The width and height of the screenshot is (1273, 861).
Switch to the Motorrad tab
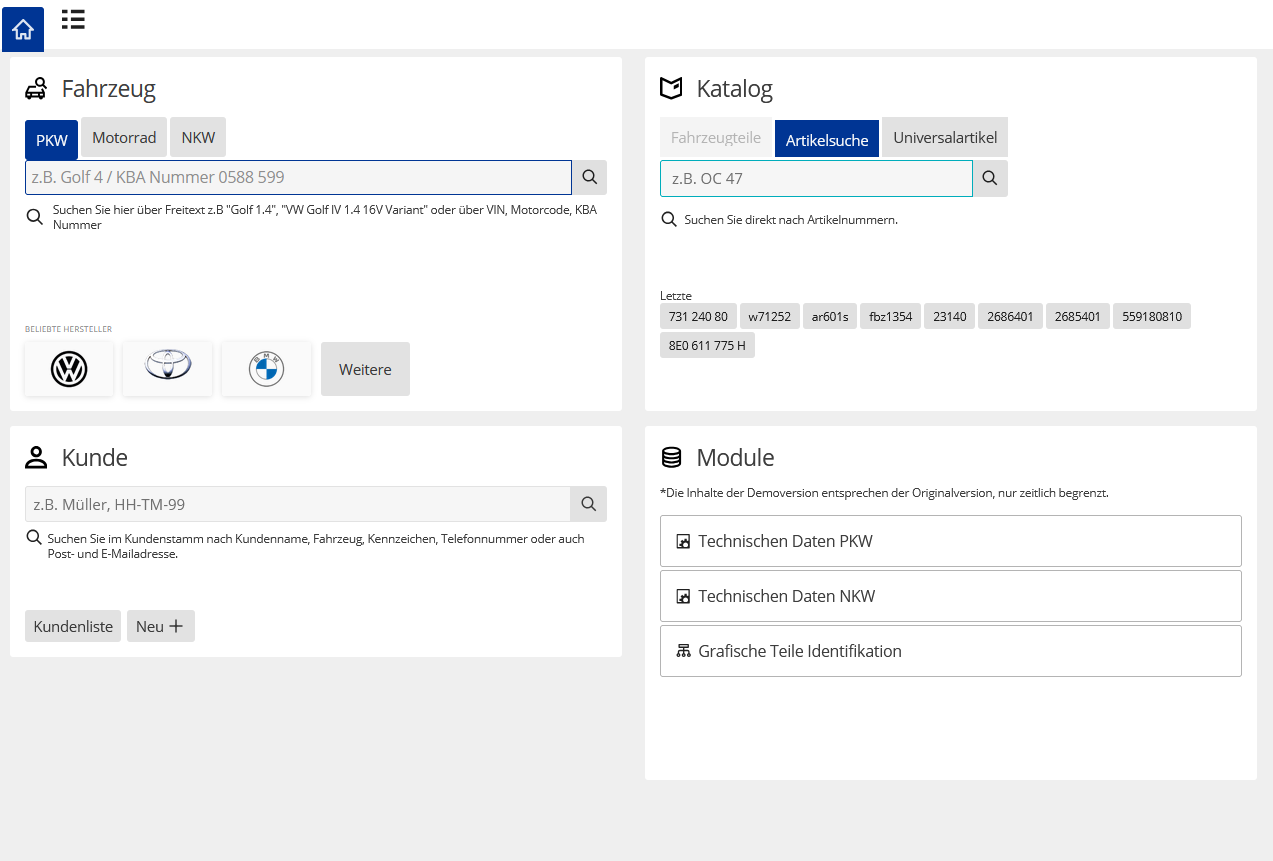tap(124, 138)
